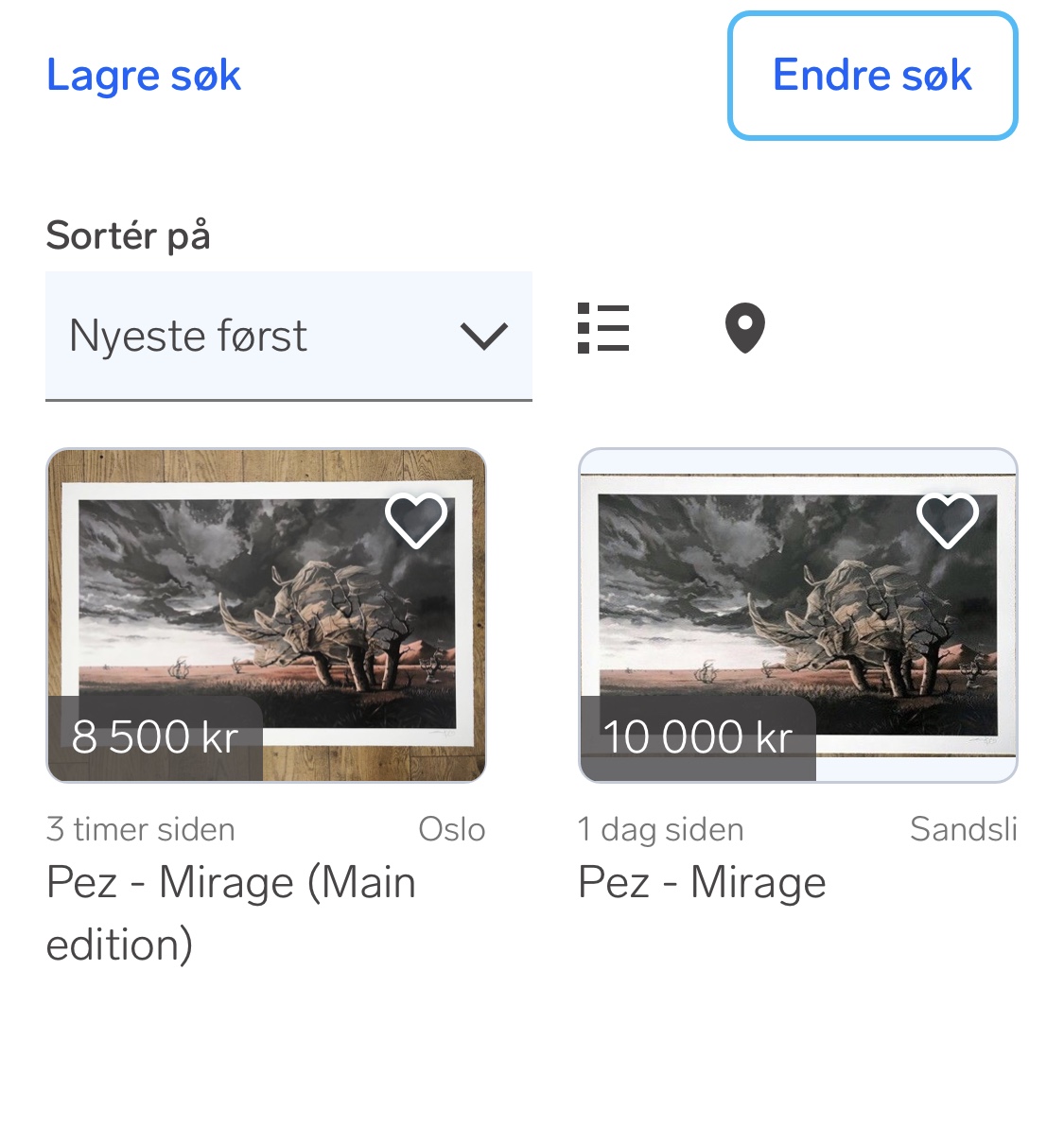
Task: Open the Pez - Mirage title from Sandsli
Action: coord(702,883)
